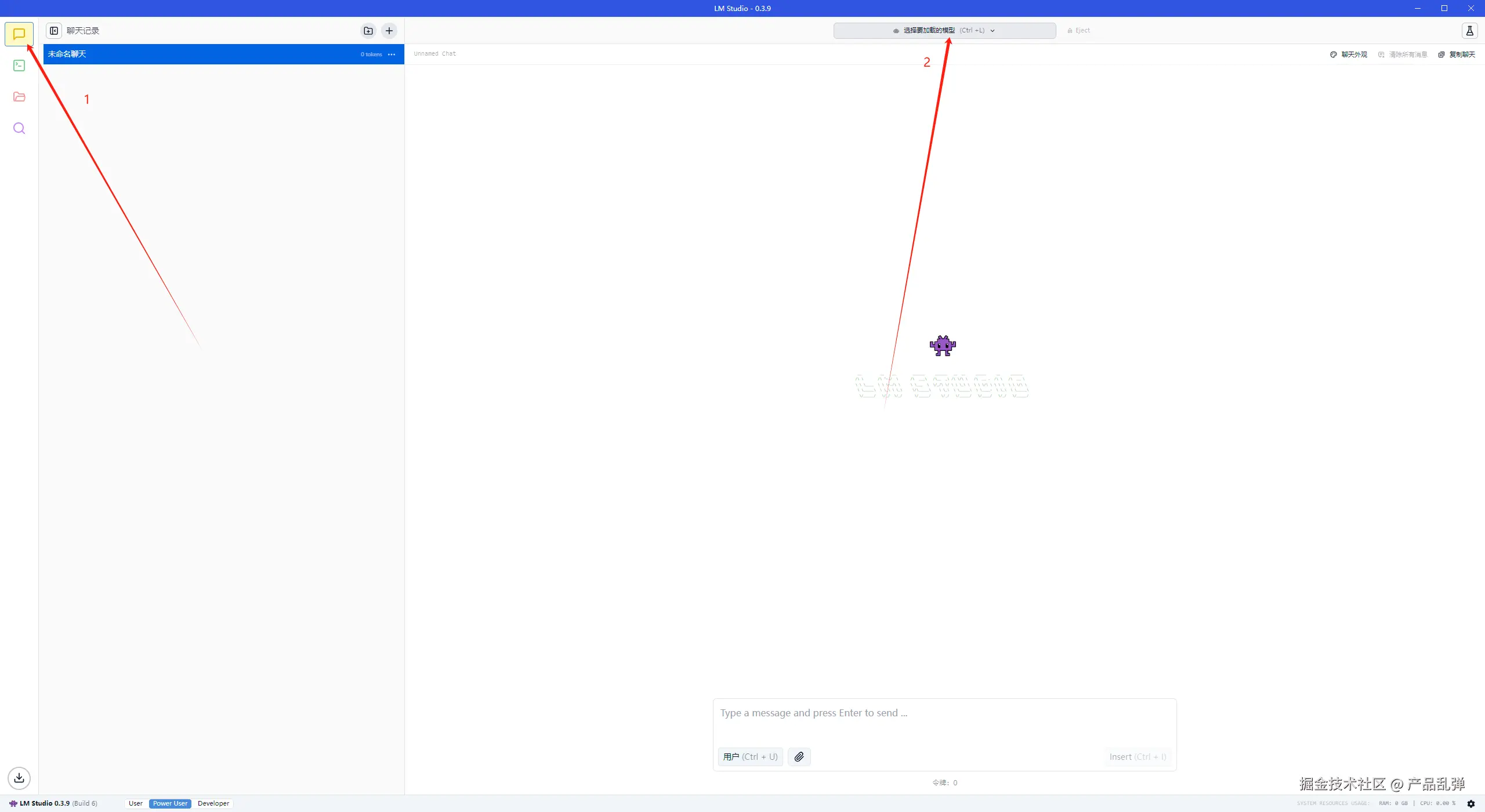Open the Downloads panel icon
The image size is (1485, 812).
tap(19, 778)
